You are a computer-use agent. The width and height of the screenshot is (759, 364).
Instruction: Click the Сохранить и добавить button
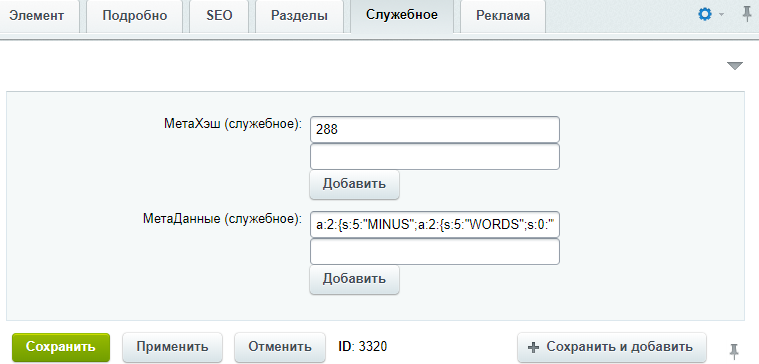612,347
